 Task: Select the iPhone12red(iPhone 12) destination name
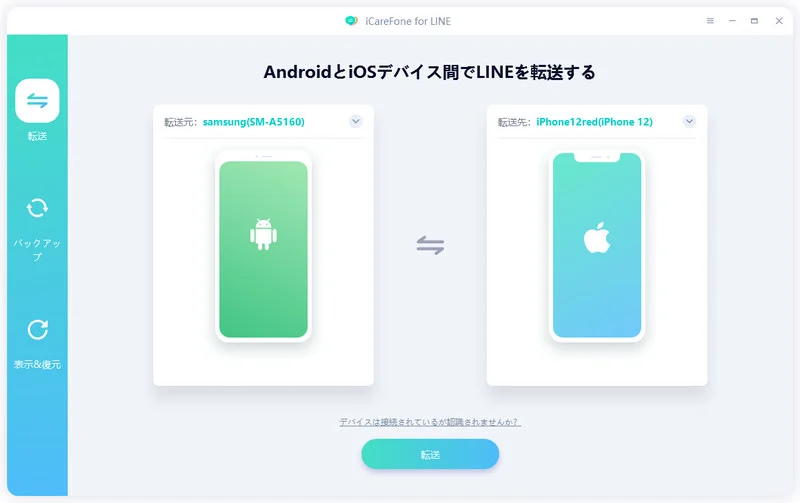(594, 122)
